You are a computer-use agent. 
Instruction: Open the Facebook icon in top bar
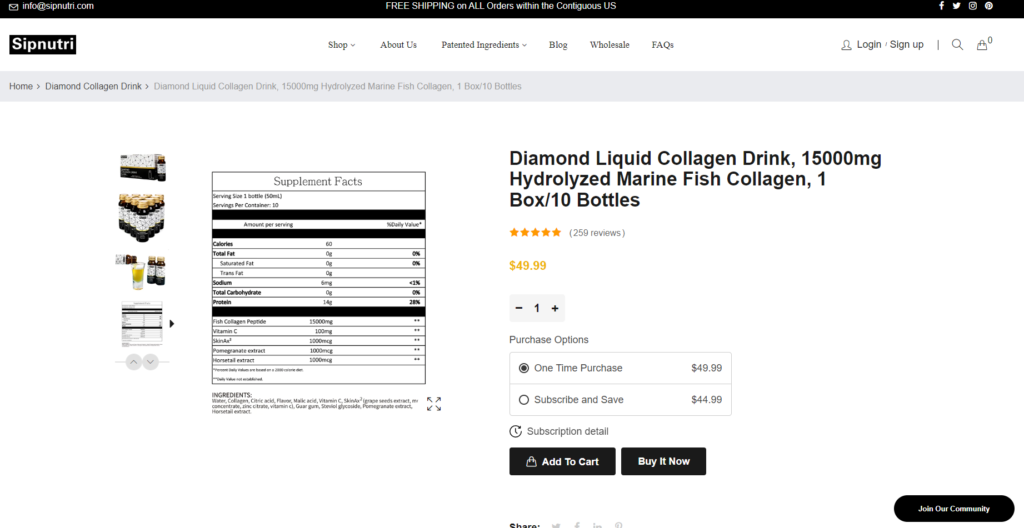pyautogui.click(x=941, y=6)
